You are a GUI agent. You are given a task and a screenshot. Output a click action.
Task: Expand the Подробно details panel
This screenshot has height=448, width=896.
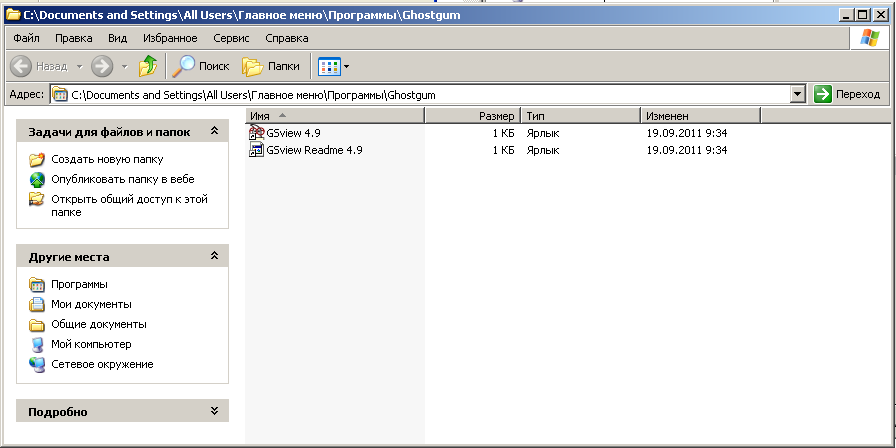tap(214, 411)
